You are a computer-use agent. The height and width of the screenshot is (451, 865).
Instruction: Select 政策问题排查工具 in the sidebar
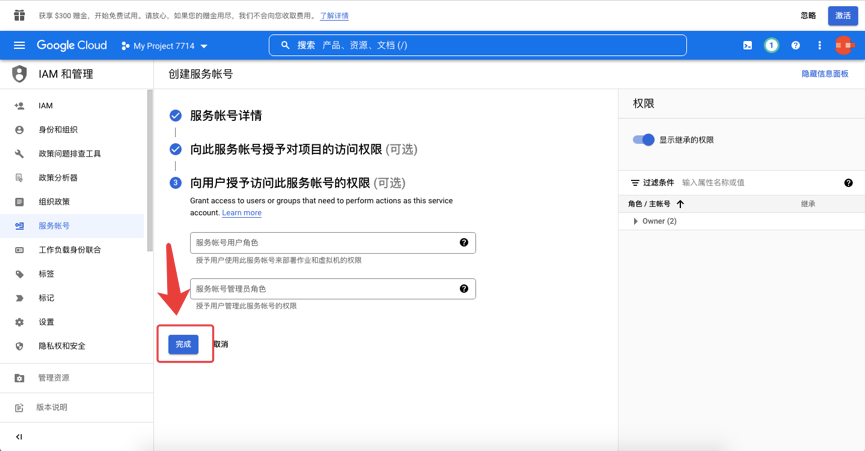pyautogui.click(x=70, y=154)
